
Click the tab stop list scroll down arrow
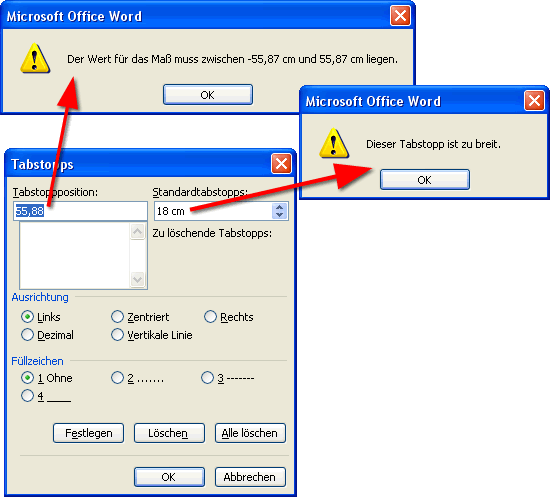[x=138, y=280]
